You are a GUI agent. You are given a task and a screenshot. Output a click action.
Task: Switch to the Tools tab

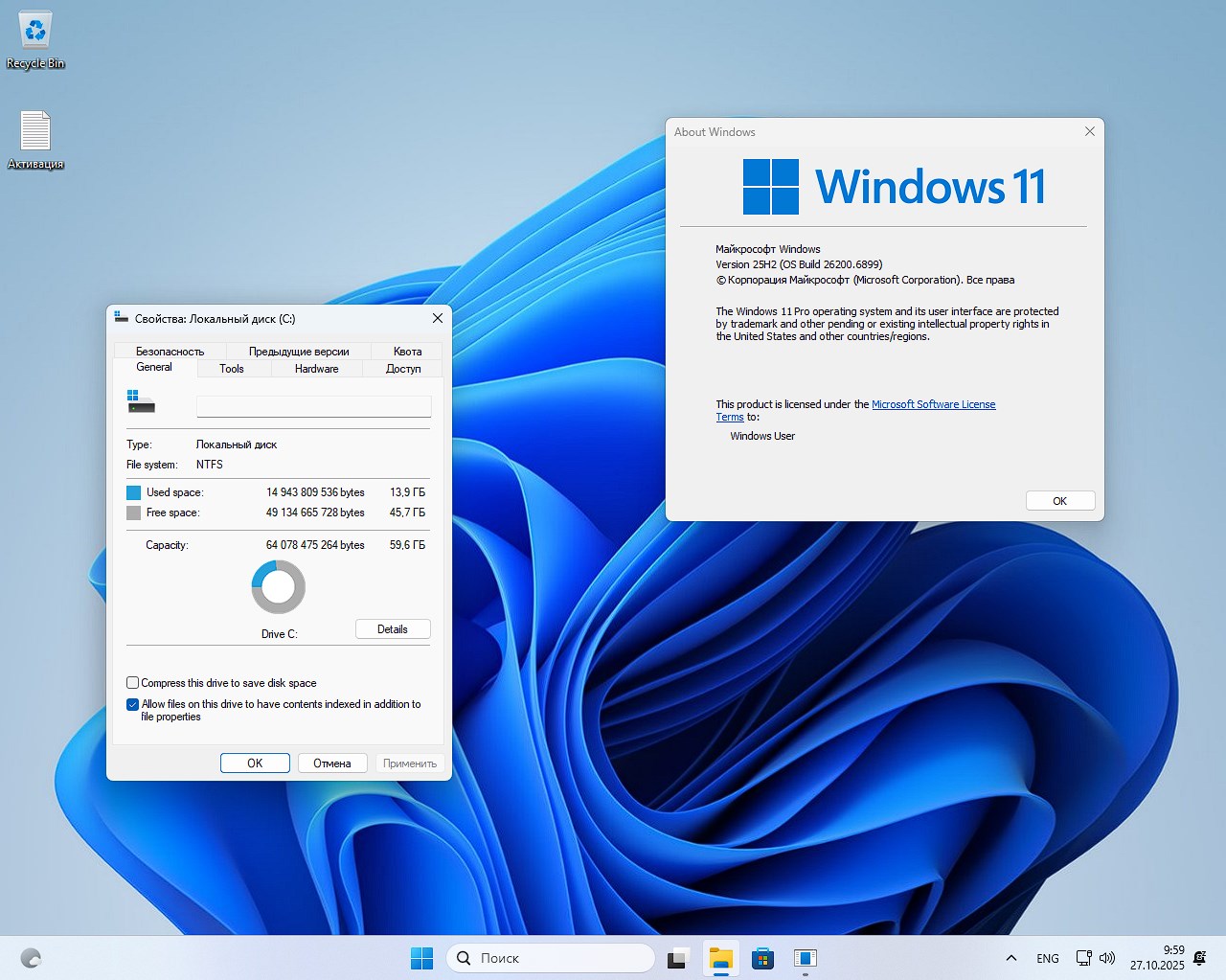[x=232, y=369]
